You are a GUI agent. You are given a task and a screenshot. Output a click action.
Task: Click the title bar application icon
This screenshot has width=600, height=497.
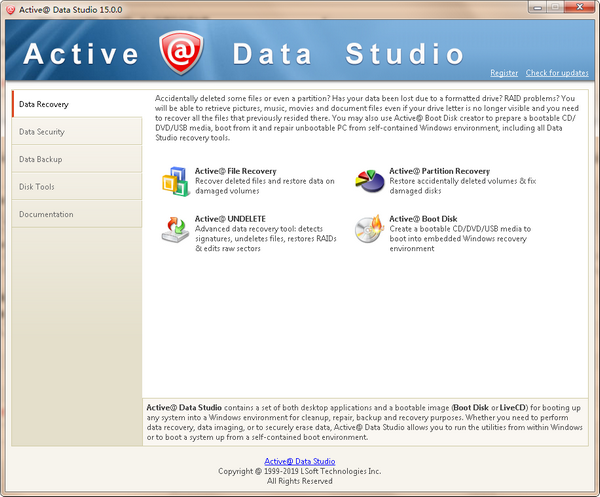[10, 10]
